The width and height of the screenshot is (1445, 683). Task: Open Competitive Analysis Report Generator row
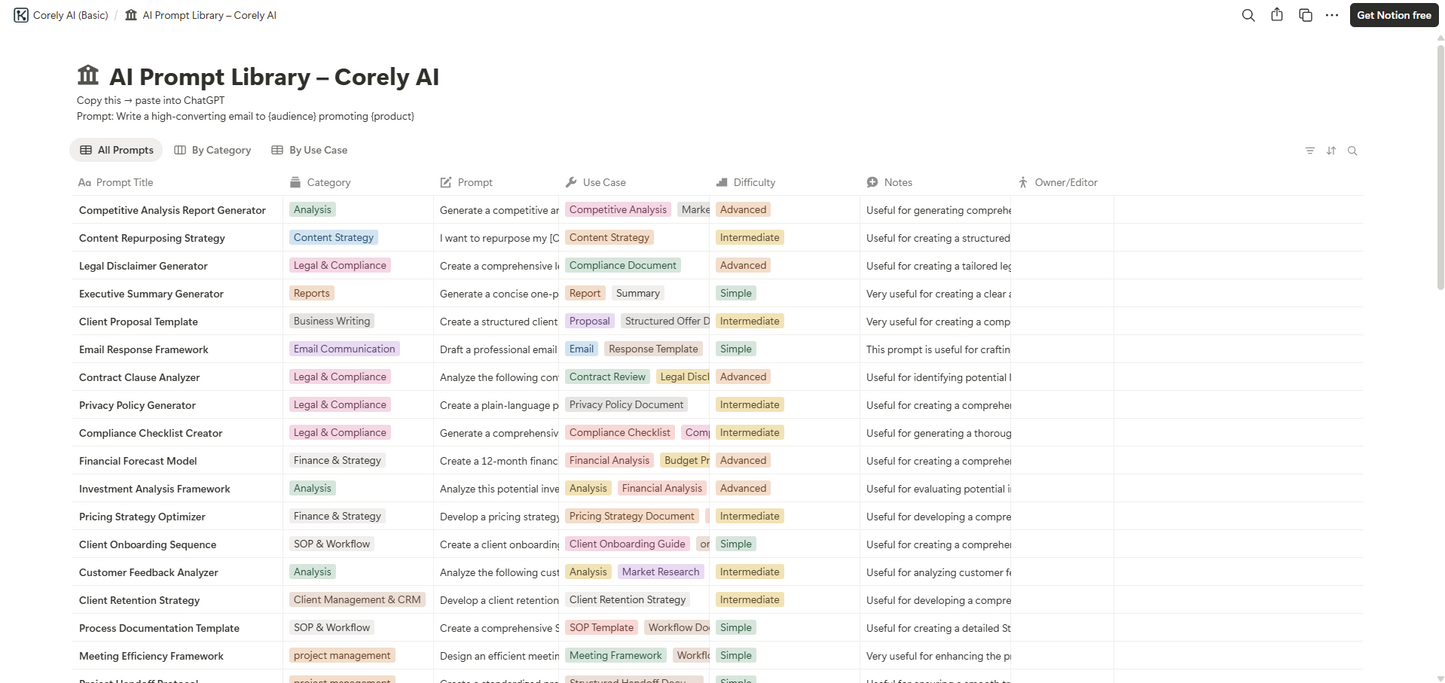pos(172,210)
